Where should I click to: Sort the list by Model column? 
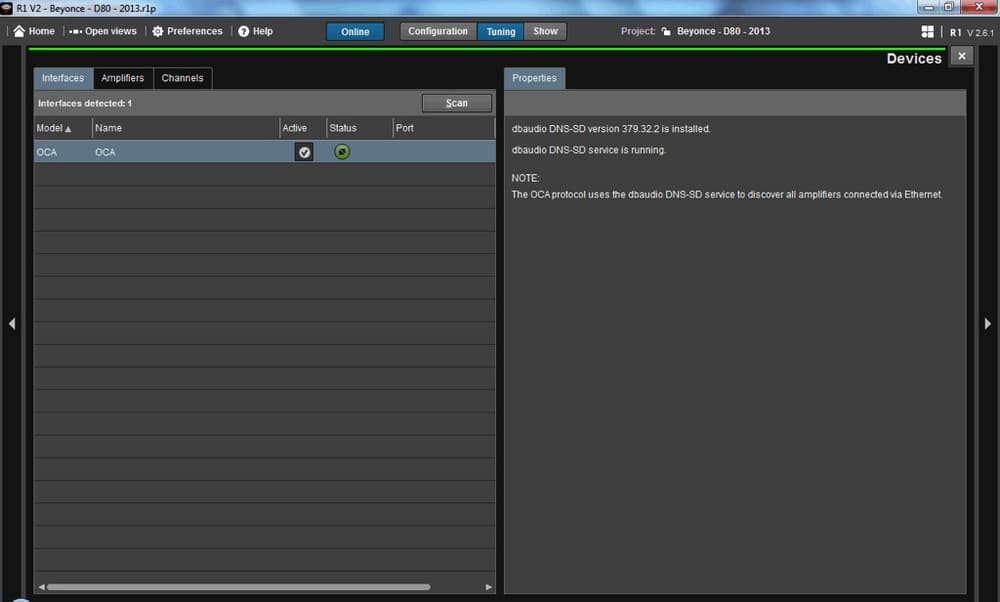[x=54, y=128]
